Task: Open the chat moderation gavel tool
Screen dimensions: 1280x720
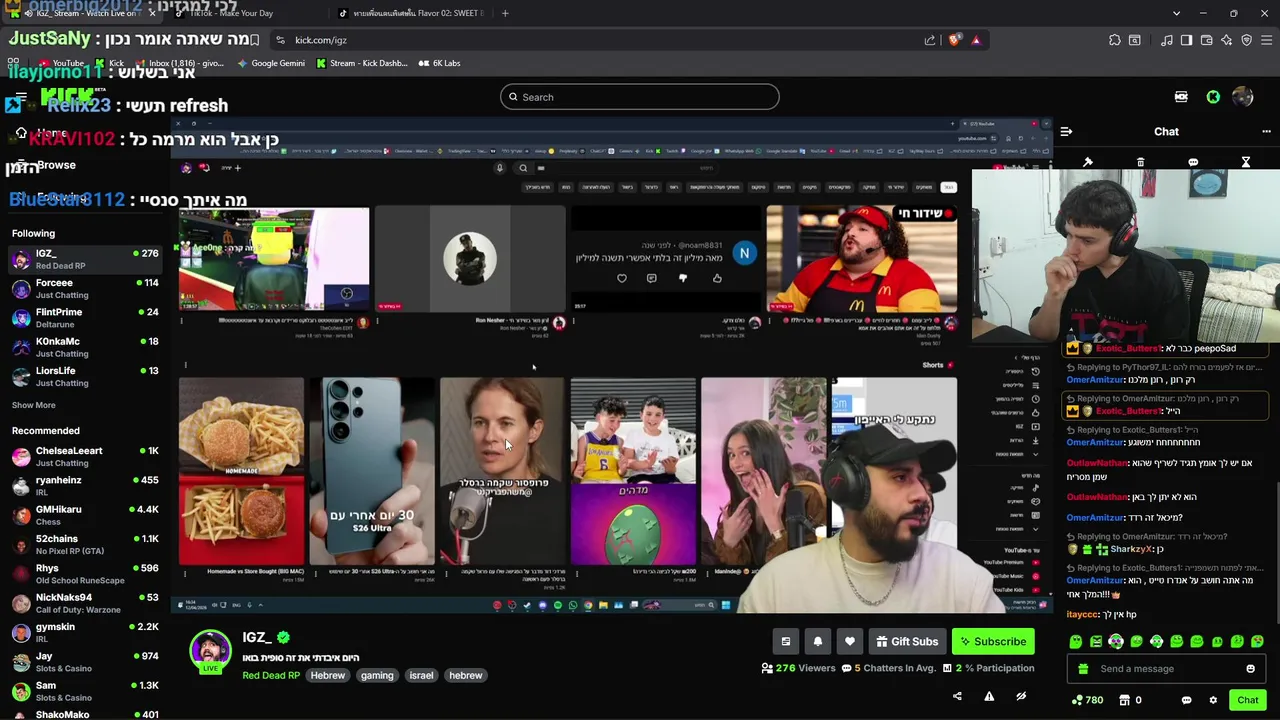Action: click(x=1088, y=162)
